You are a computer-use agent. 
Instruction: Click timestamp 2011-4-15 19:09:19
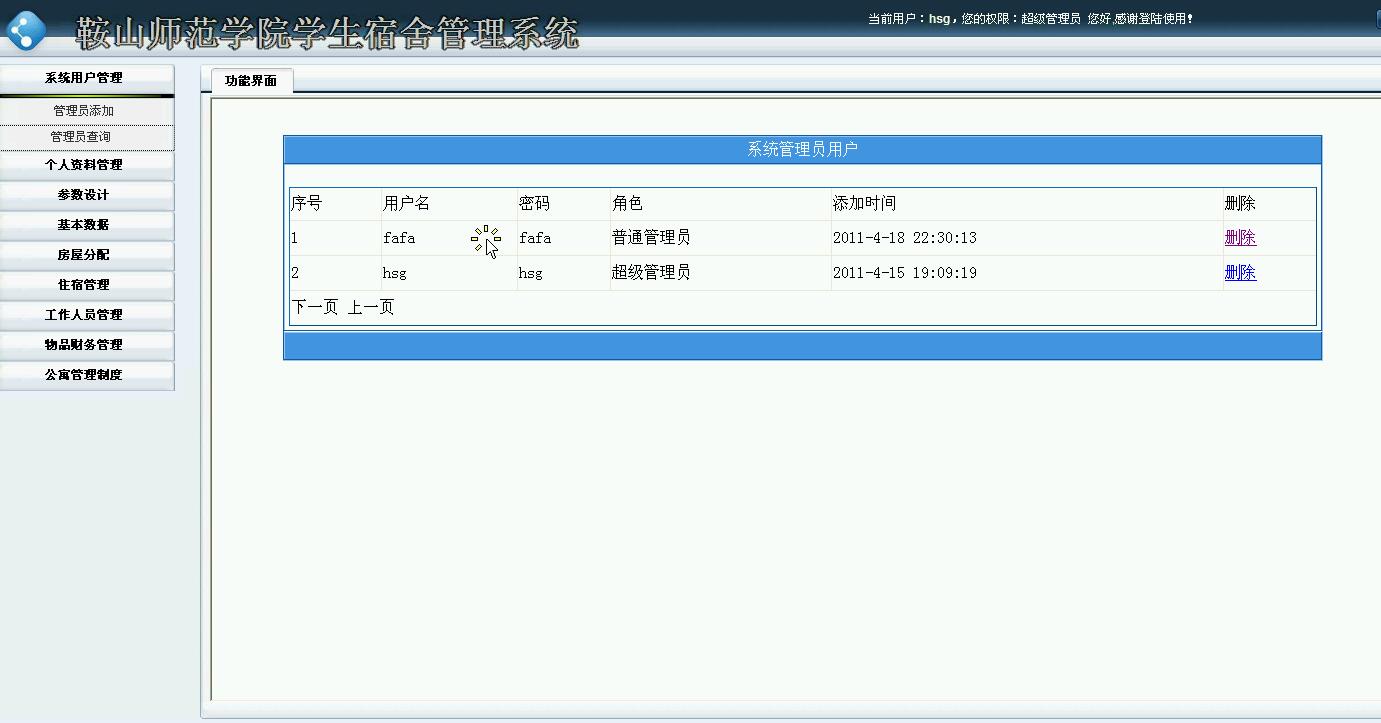point(905,273)
